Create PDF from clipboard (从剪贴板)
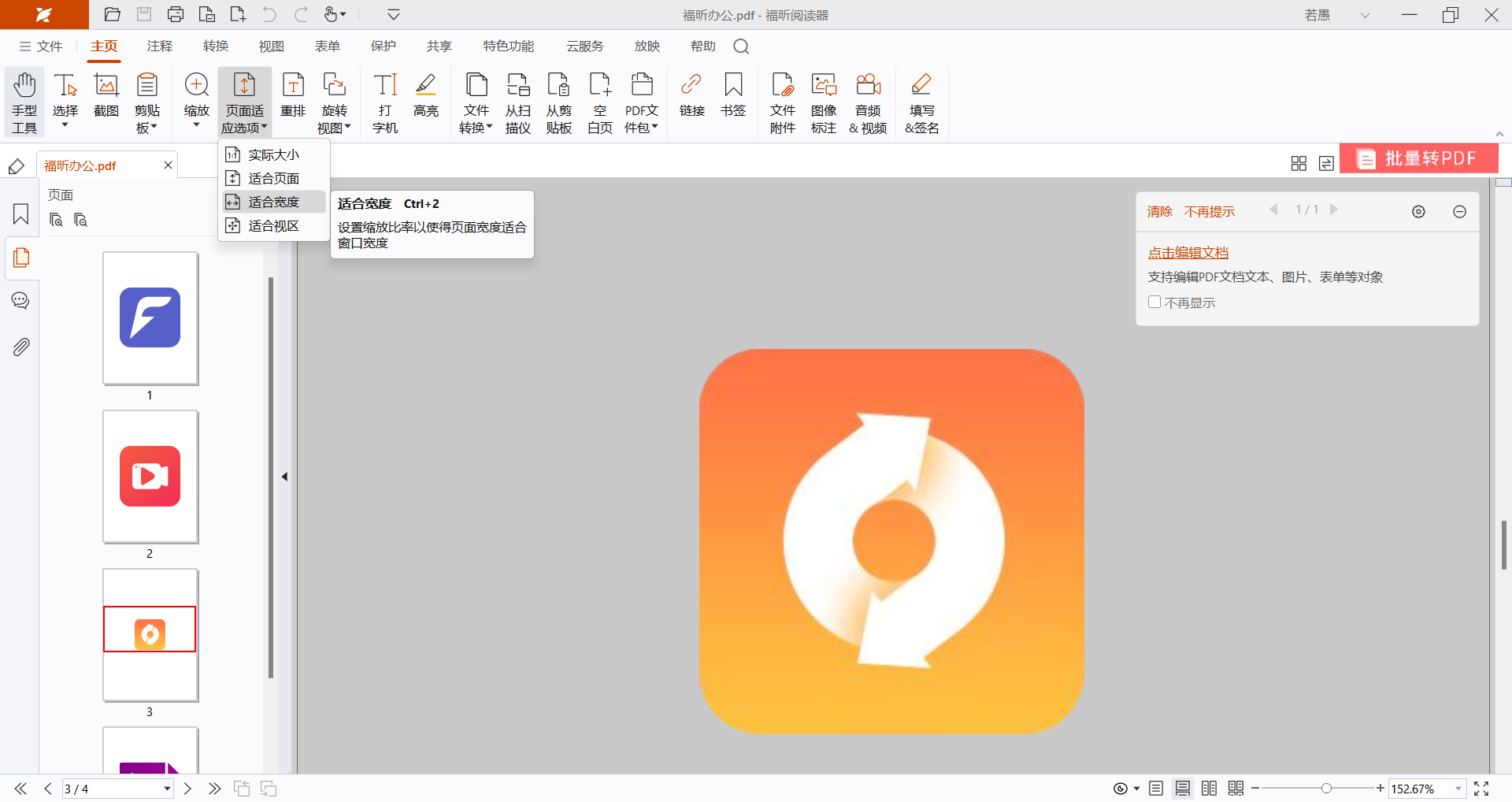1512x802 pixels. [559, 102]
